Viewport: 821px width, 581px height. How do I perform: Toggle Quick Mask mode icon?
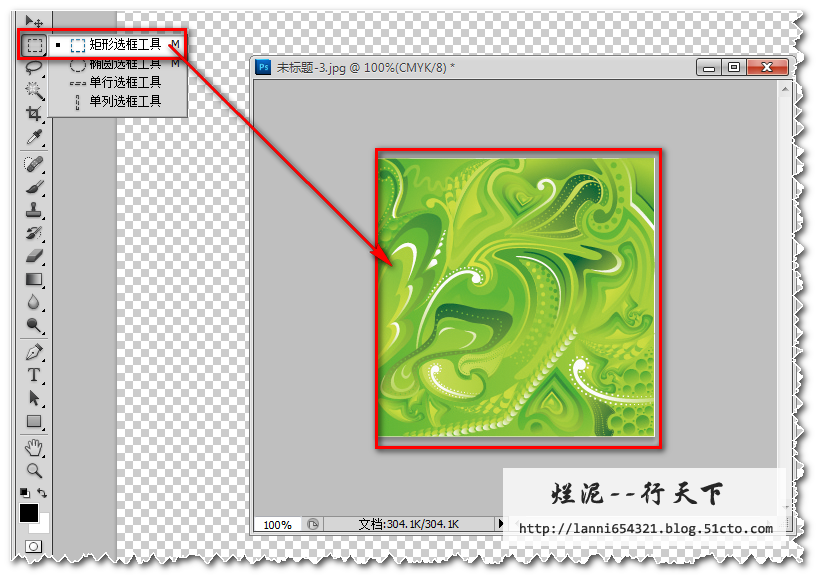click(34, 546)
